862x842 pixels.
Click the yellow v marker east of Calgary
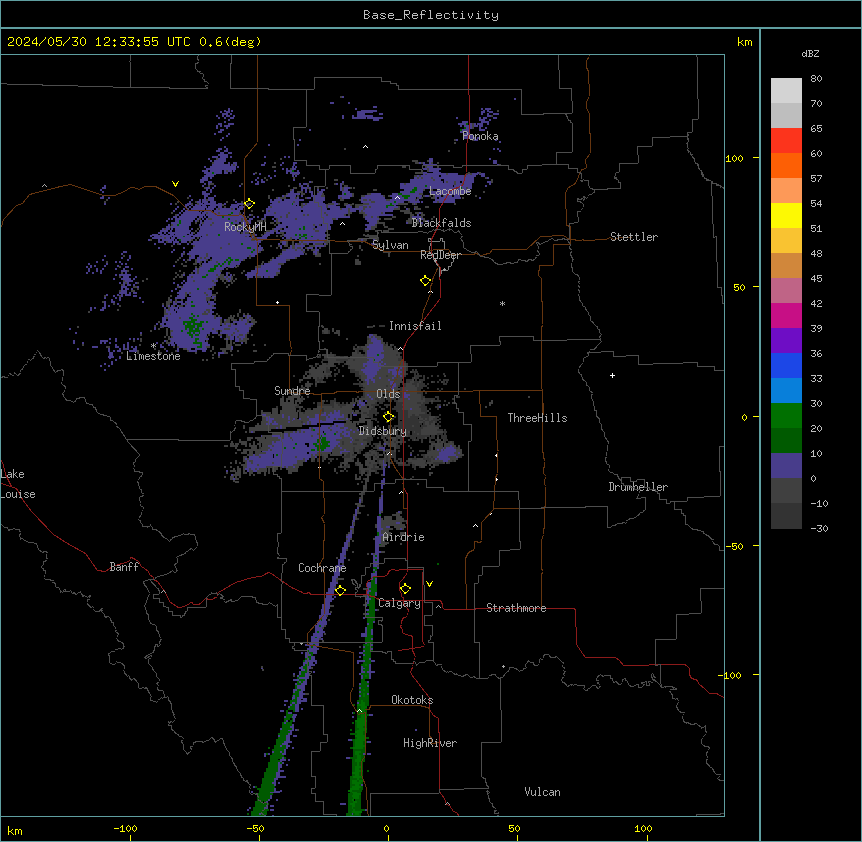(x=429, y=584)
